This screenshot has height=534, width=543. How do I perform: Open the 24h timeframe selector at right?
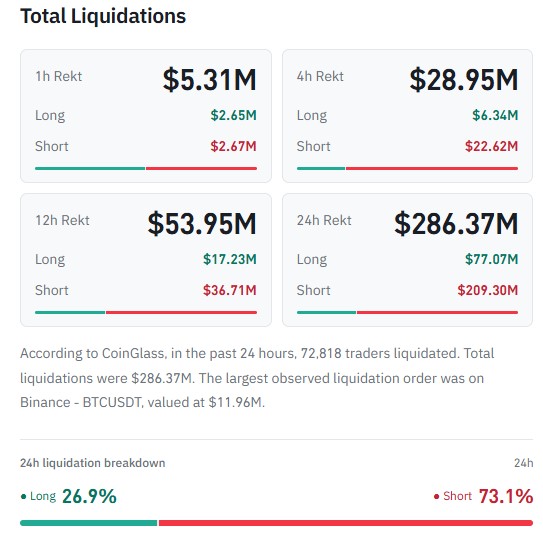pos(524,463)
